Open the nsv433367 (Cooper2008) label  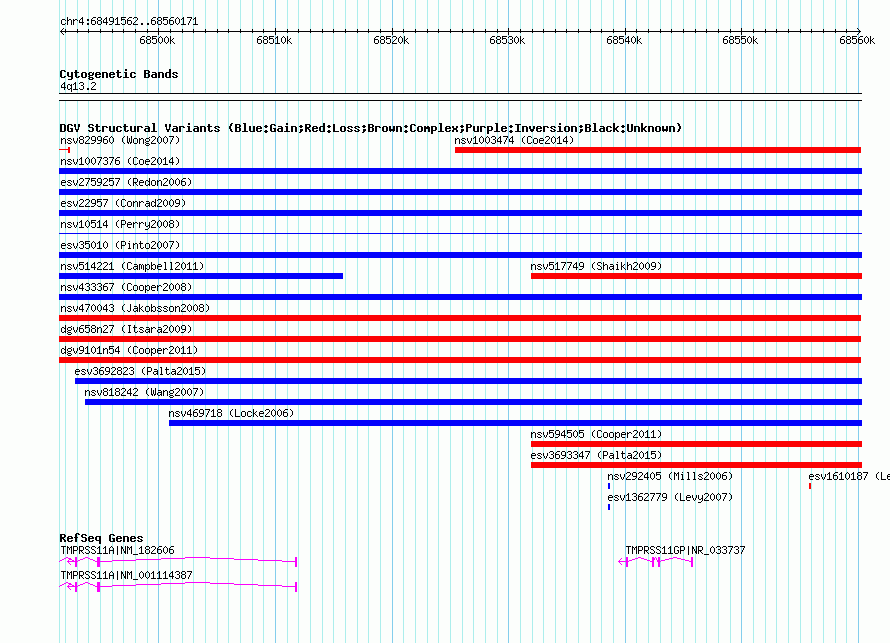pyautogui.click(x=126, y=287)
